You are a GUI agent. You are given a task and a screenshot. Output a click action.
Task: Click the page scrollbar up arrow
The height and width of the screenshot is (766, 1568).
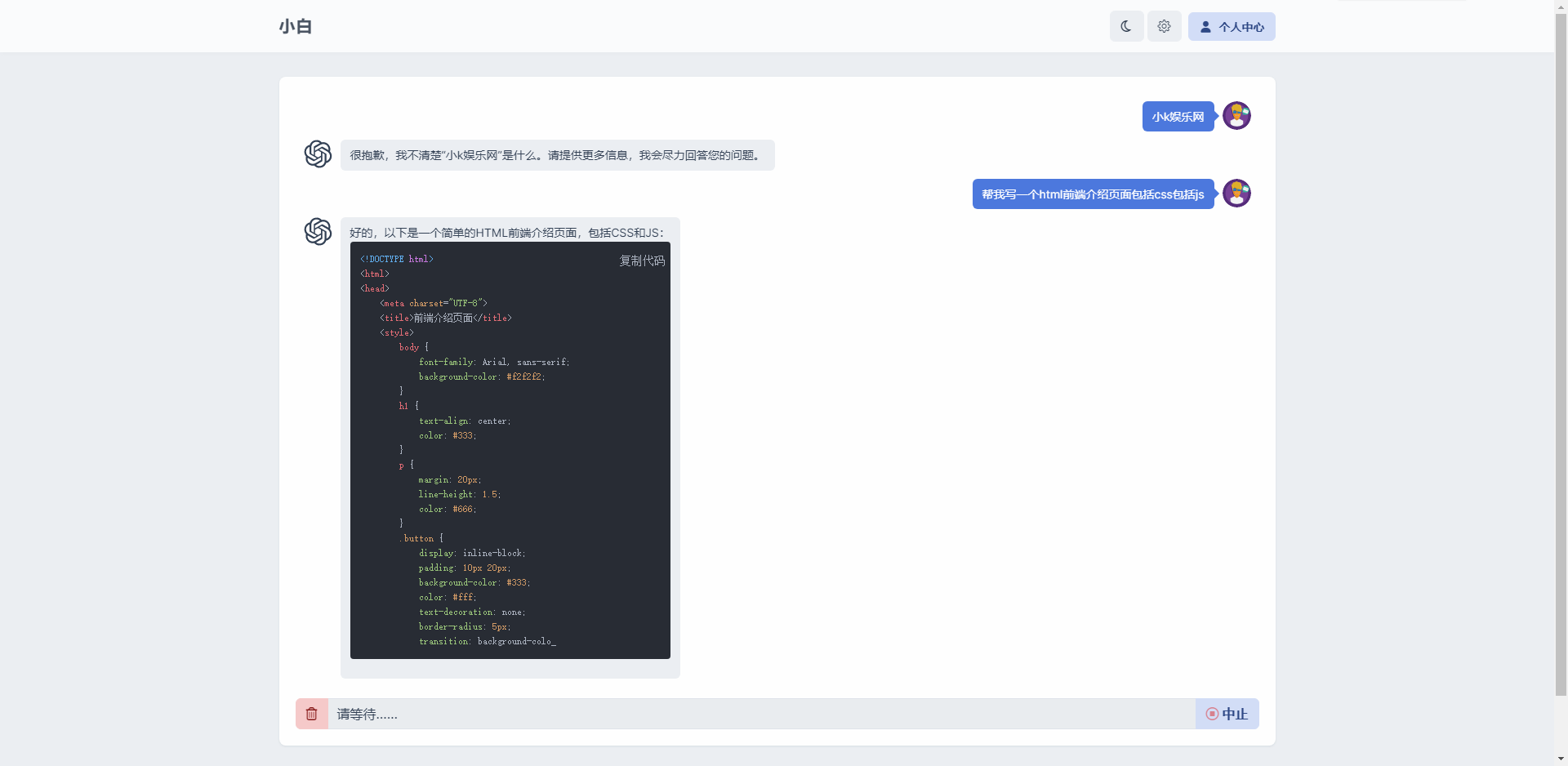point(1561,6)
